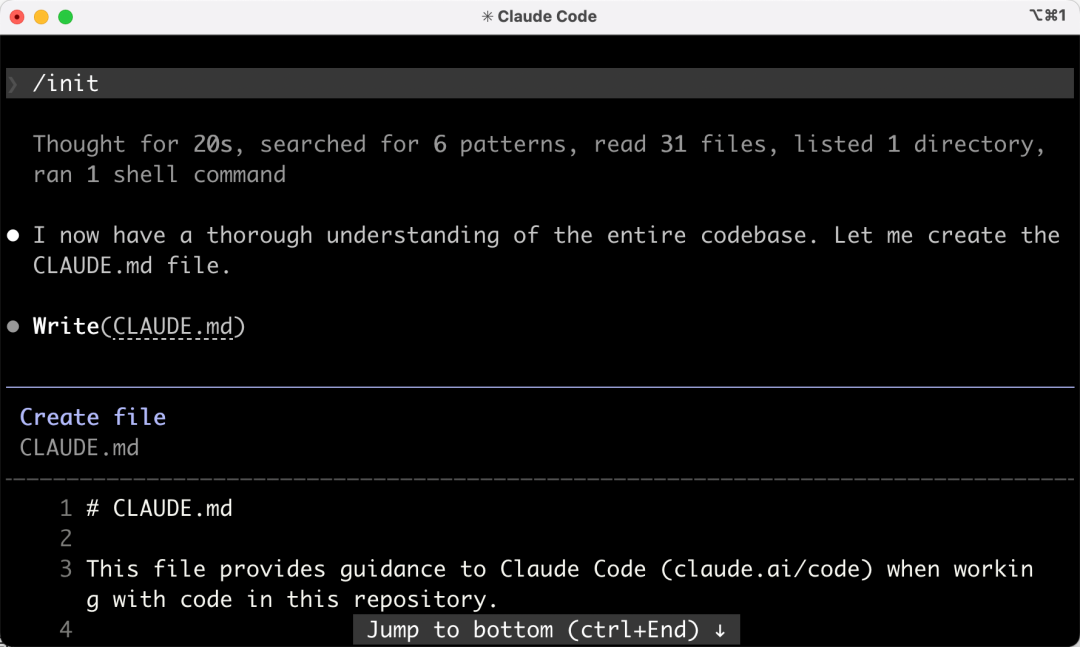Click the 'Create file' heading

point(92,417)
